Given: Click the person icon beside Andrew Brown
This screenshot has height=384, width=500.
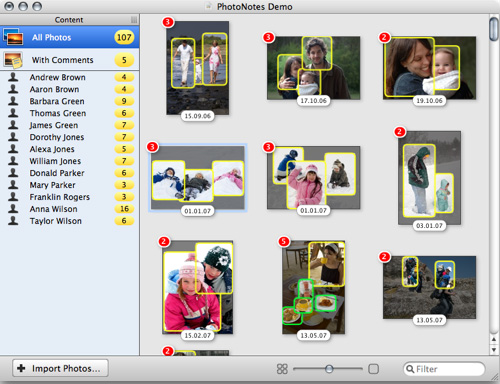Looking at the screenshot, I should [13, 77].
